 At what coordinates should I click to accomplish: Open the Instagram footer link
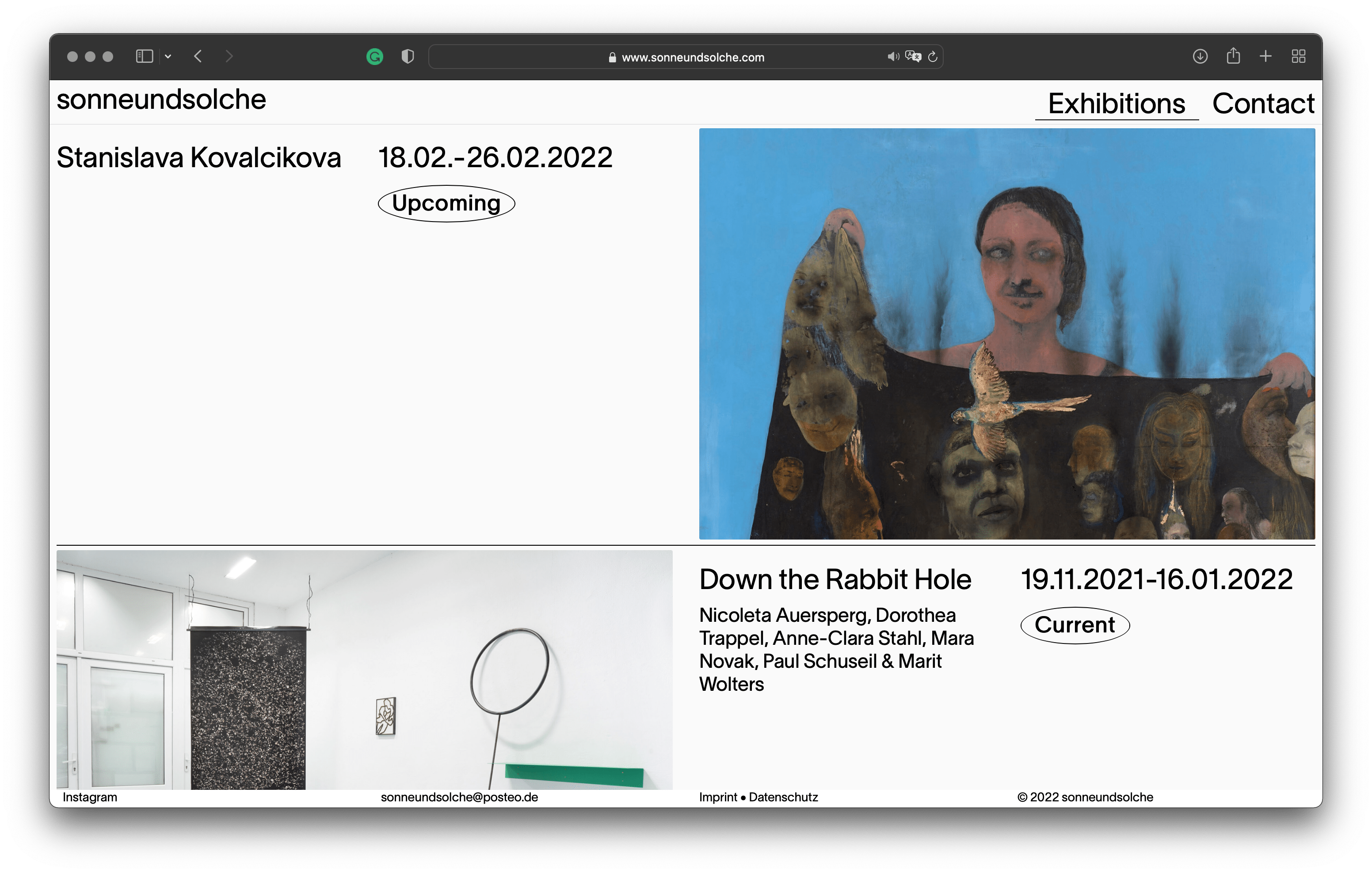coord(90,797)
